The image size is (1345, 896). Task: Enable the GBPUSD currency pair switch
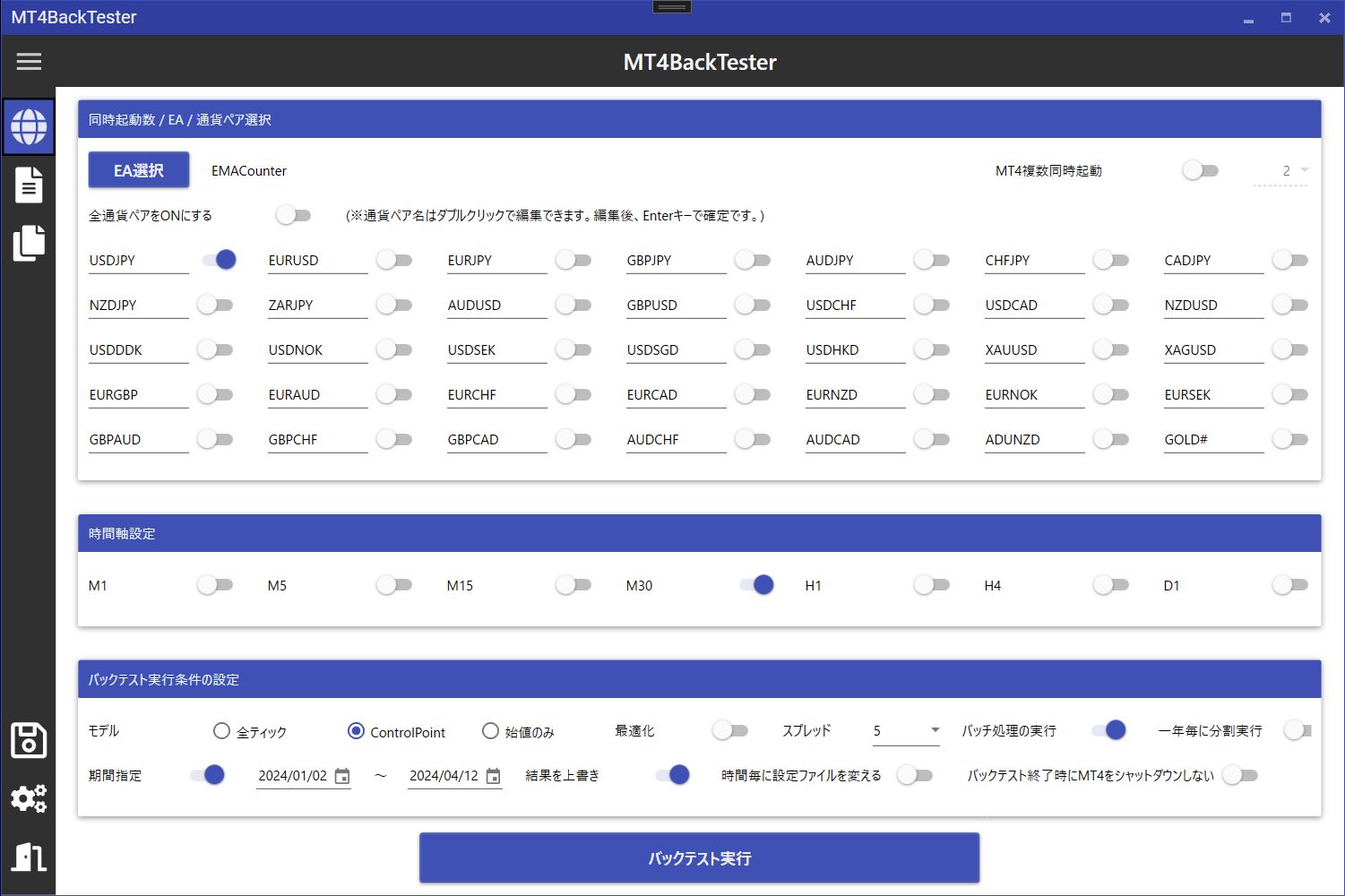(753, 305)
